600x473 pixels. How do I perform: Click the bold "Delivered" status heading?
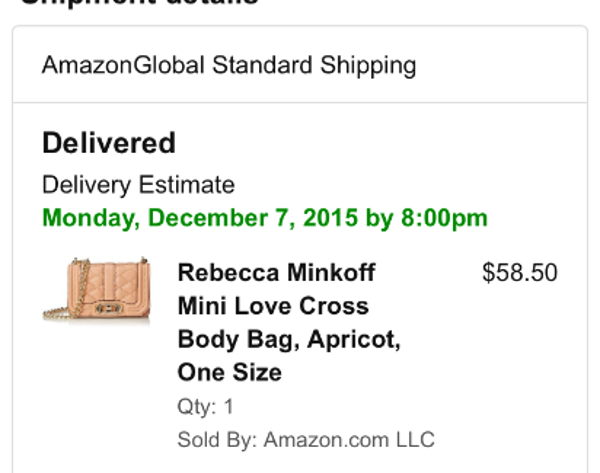click(x=109, y=143)
